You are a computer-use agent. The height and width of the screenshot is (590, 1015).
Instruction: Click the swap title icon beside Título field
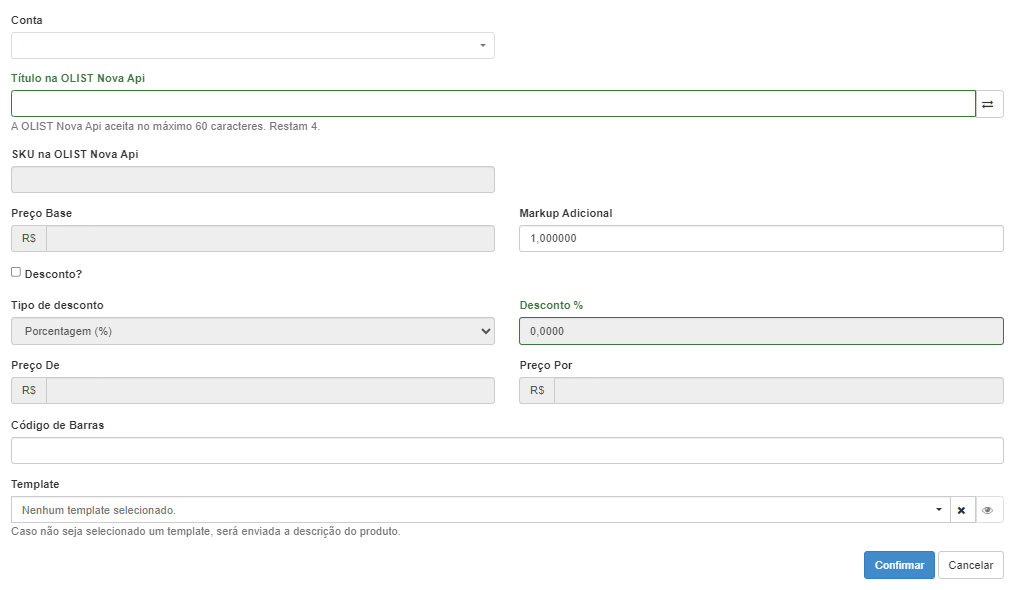click(989, 104)
